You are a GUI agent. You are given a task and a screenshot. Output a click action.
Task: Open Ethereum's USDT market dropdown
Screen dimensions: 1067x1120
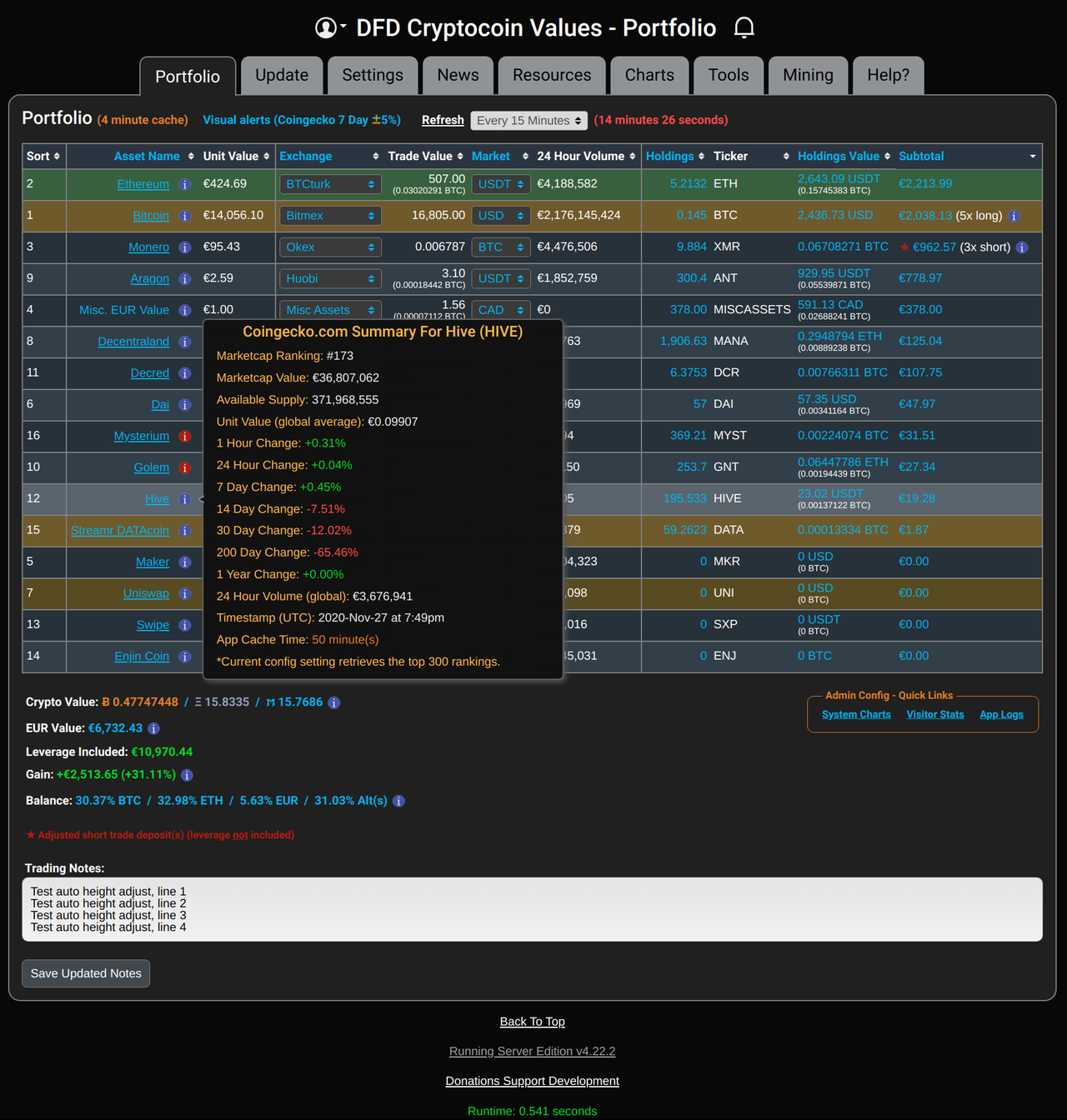(501, 184)
